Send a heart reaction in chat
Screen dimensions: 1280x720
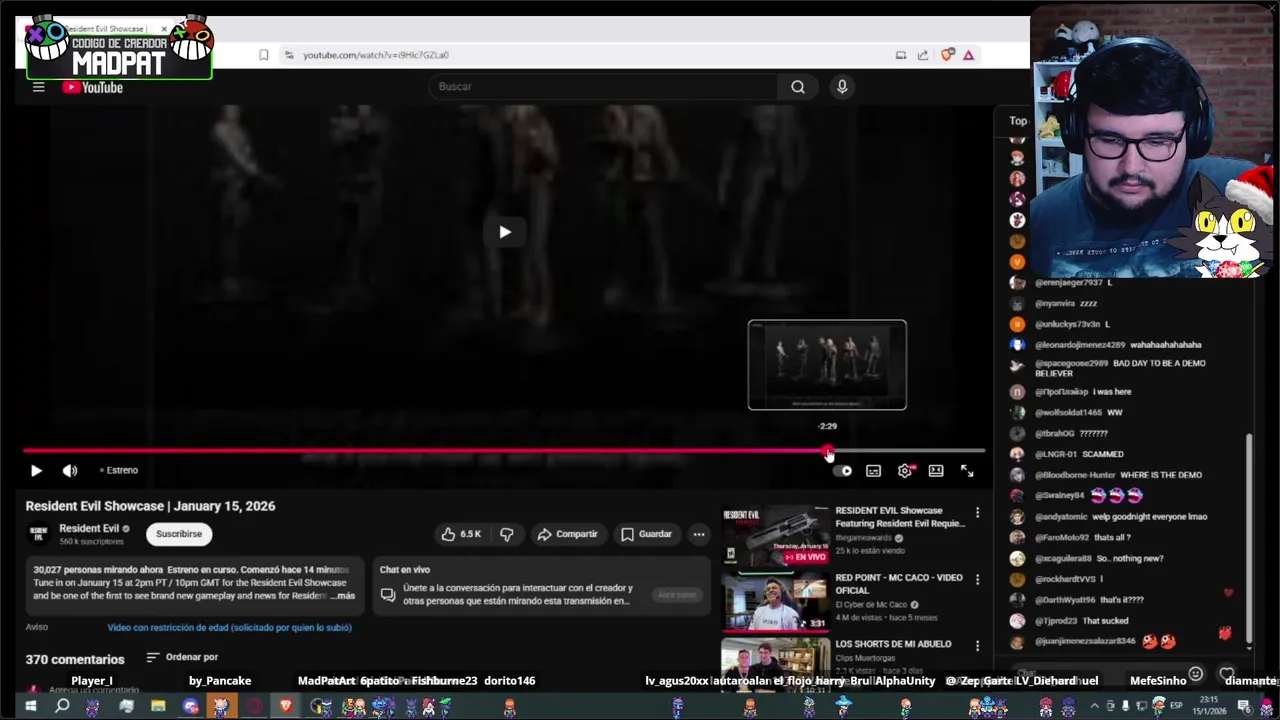(x=1227, y=674)
